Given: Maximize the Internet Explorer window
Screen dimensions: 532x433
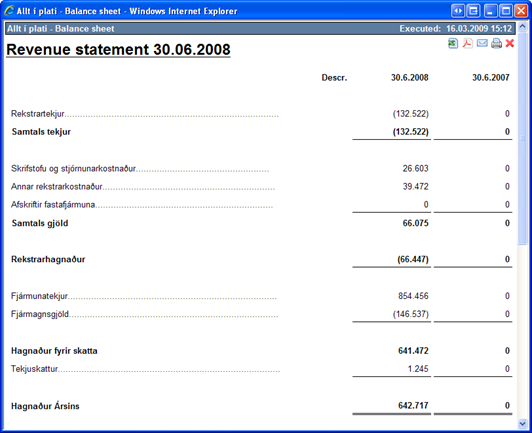Looking at the screenshot, I should click(506, 11).
